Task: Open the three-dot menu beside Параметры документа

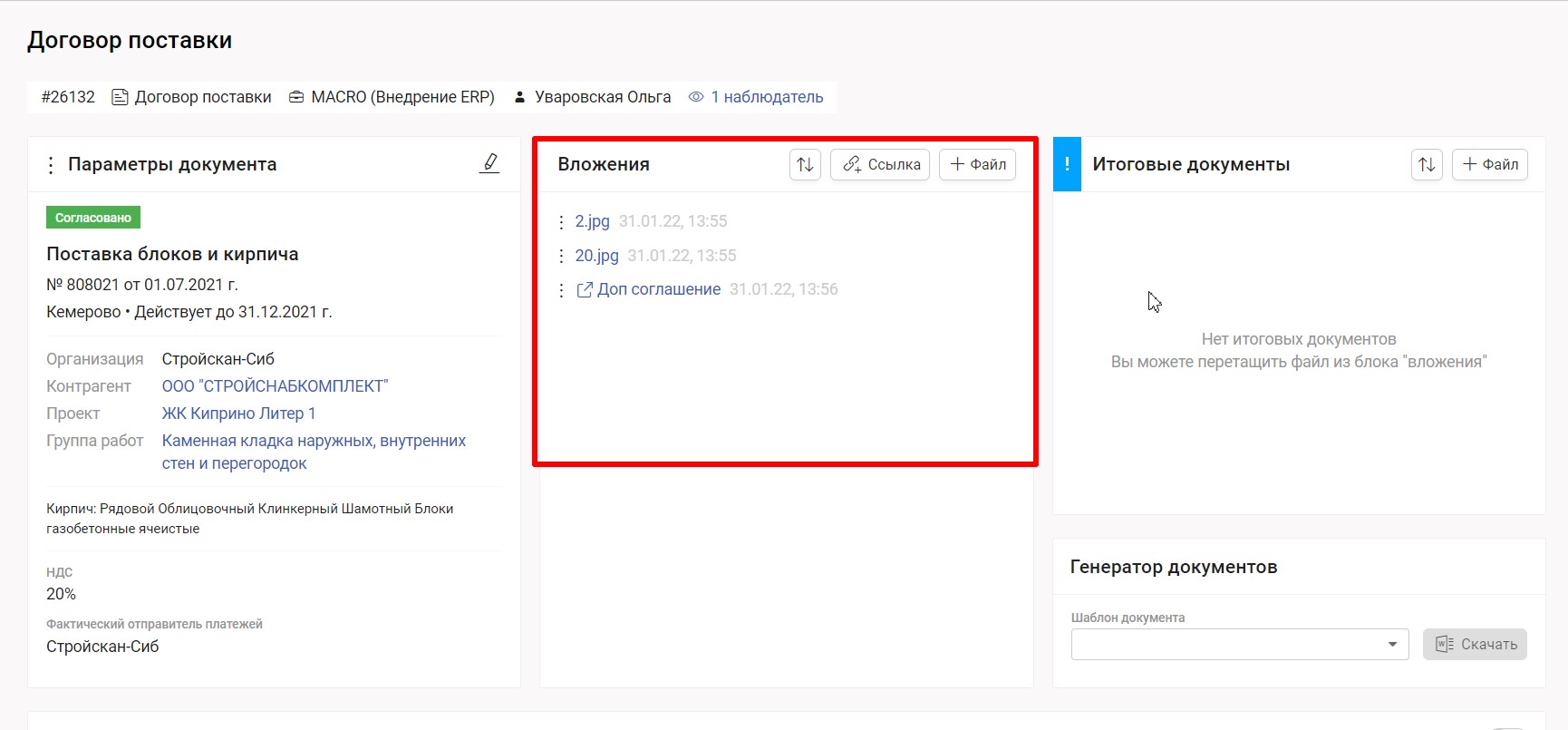Action: point(51,165)
